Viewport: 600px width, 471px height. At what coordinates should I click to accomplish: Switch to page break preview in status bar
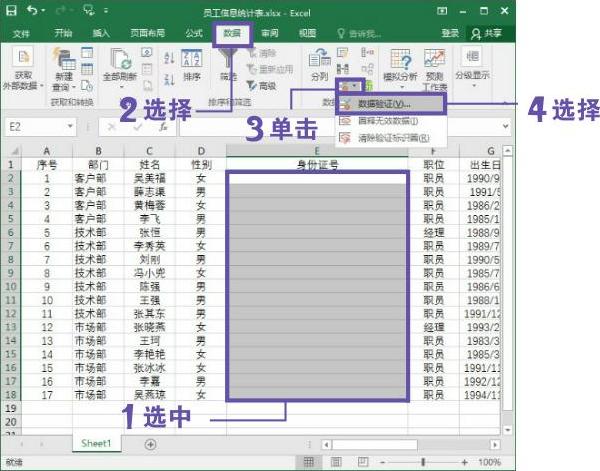click(363, 462)
